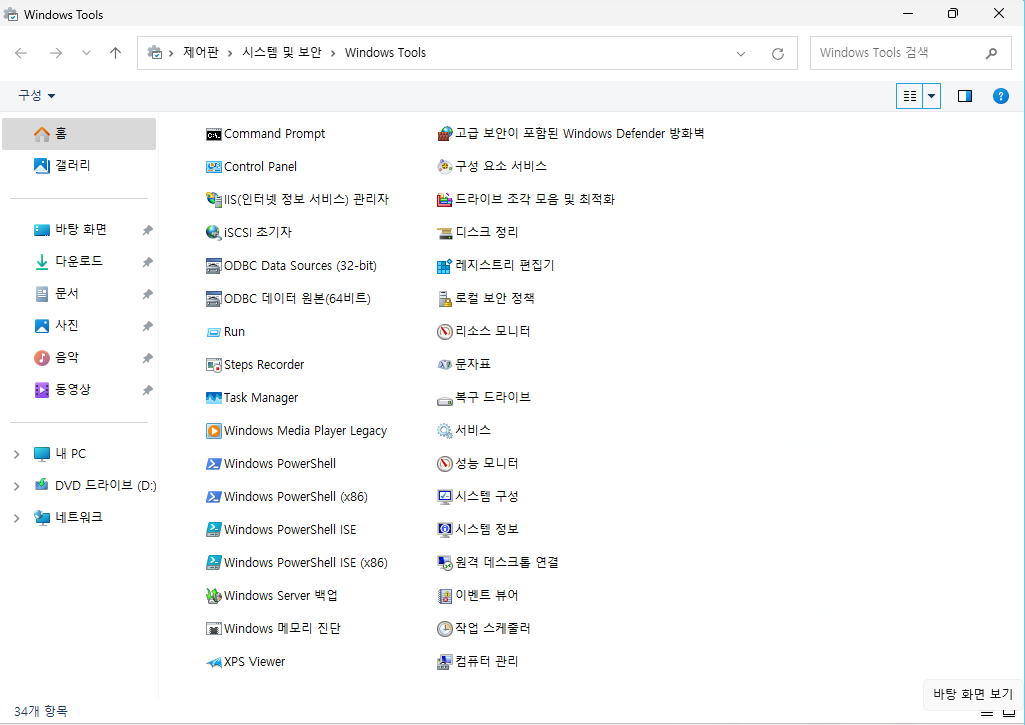
Task: Click the folder icon in address bar
Action: [155, 52]
